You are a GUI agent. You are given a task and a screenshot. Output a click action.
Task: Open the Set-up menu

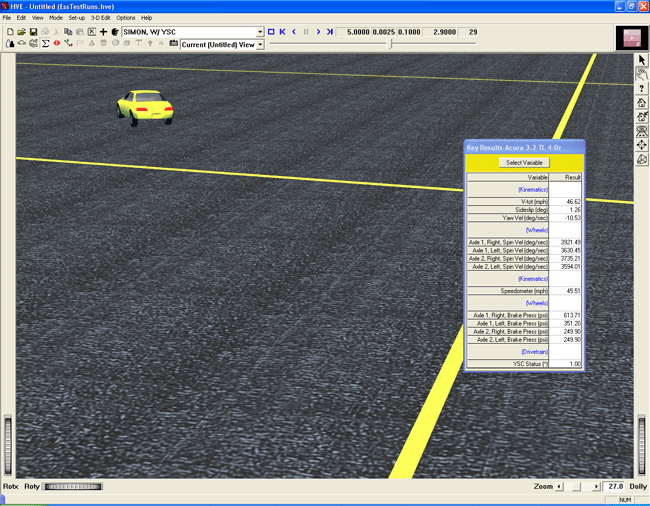click(x=77, y=18)
